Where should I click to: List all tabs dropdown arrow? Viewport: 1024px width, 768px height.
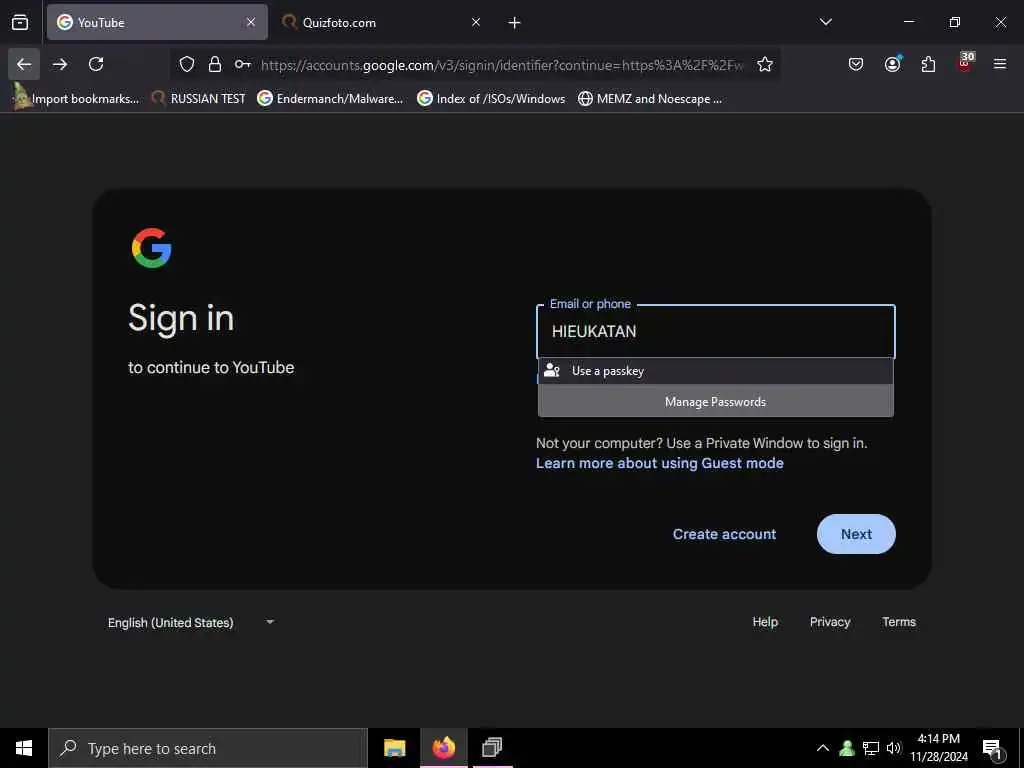(825, 22)
